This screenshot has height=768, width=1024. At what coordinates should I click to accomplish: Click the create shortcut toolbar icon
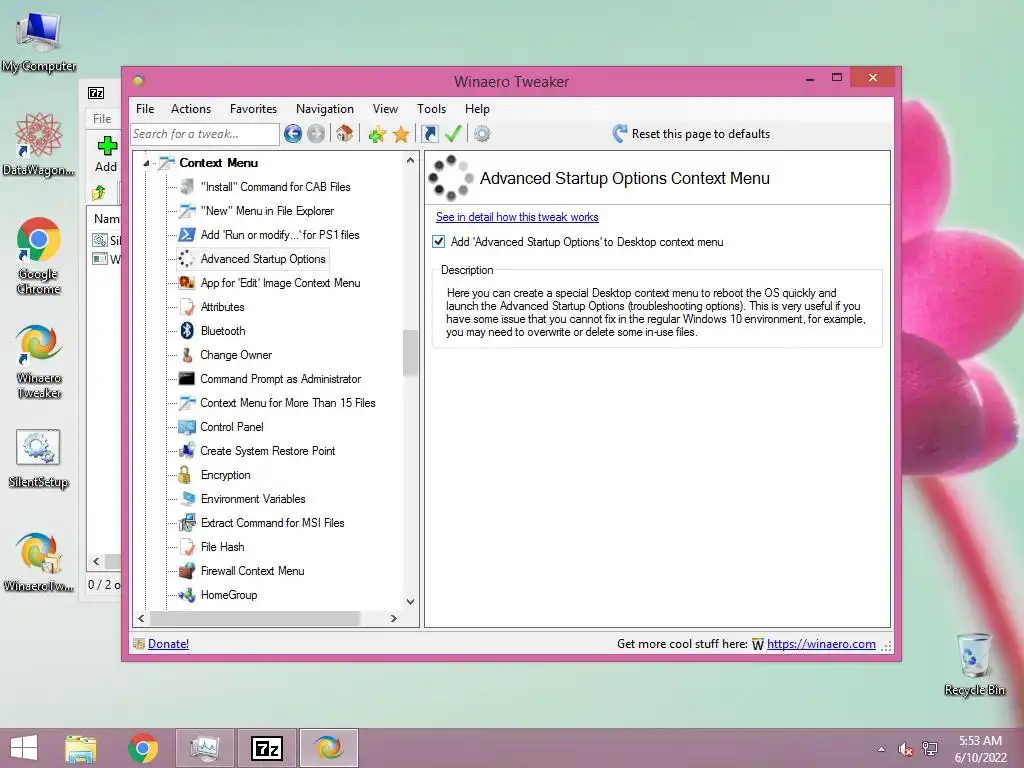pos(430,134)
